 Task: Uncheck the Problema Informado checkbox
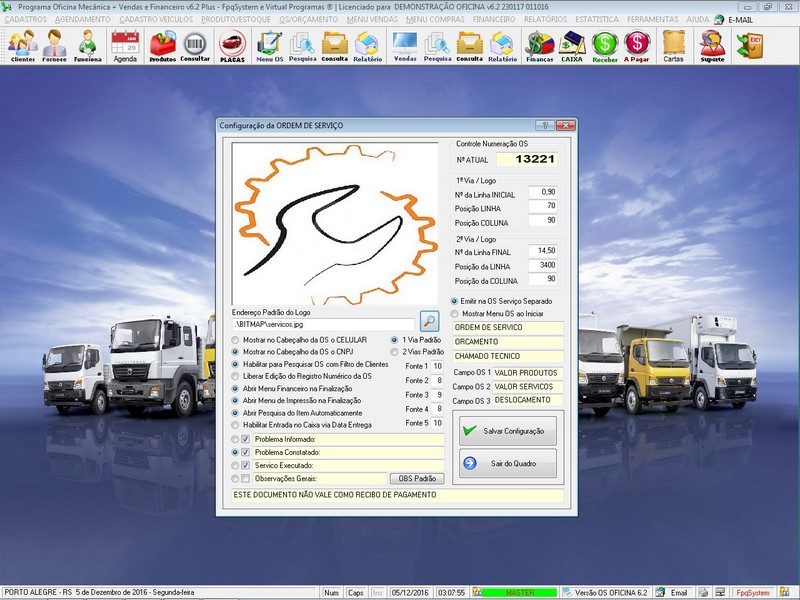pyautogui.click(x=245, y=439)
